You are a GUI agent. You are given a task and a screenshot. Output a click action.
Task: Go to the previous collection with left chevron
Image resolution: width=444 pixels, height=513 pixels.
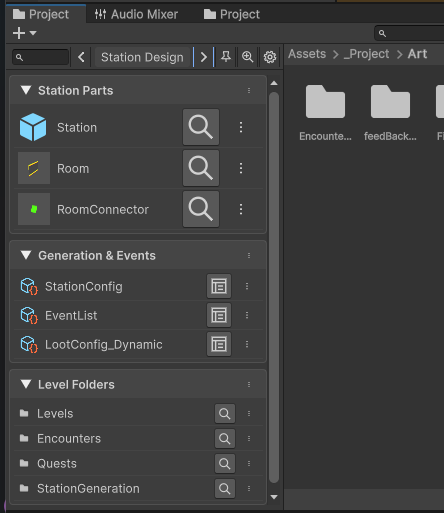click(x=81, y=57)
